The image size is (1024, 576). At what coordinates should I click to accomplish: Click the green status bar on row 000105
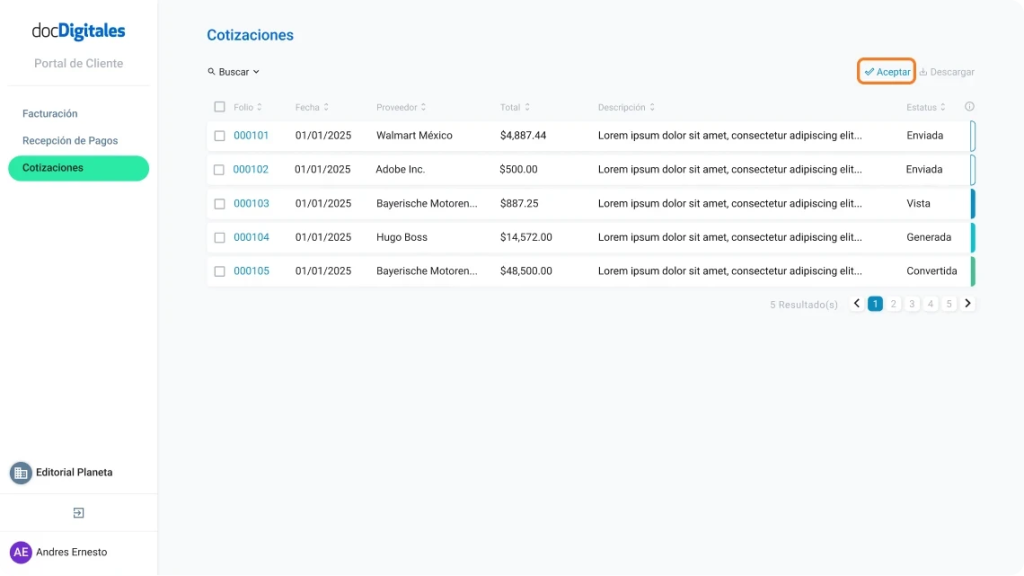pos(971,271)
